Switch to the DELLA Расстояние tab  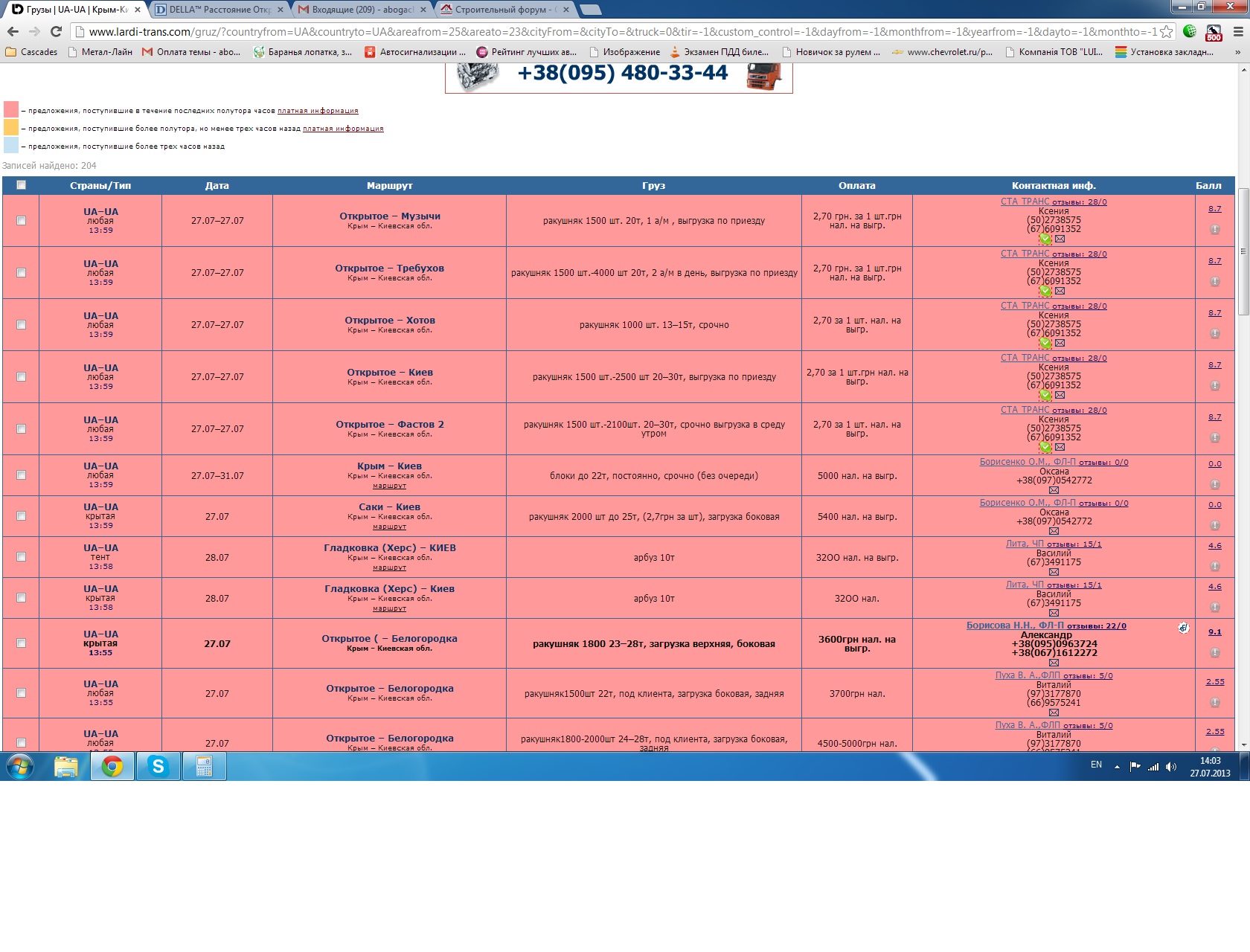tap(219, 10)
